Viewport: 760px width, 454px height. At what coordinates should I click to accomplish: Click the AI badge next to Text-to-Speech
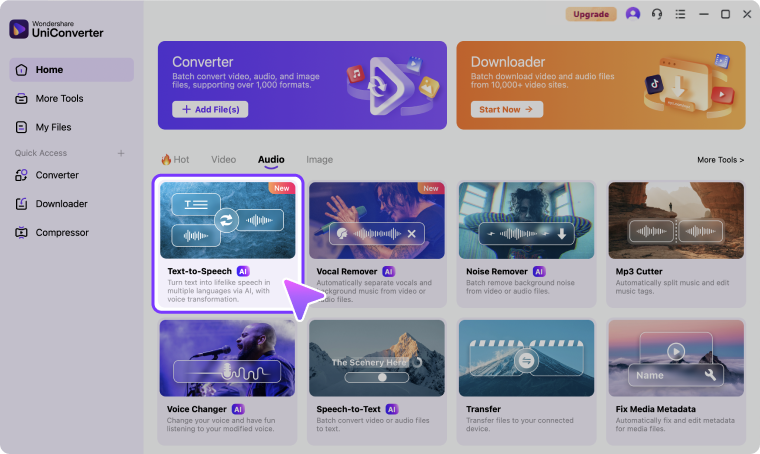[243, 271]
